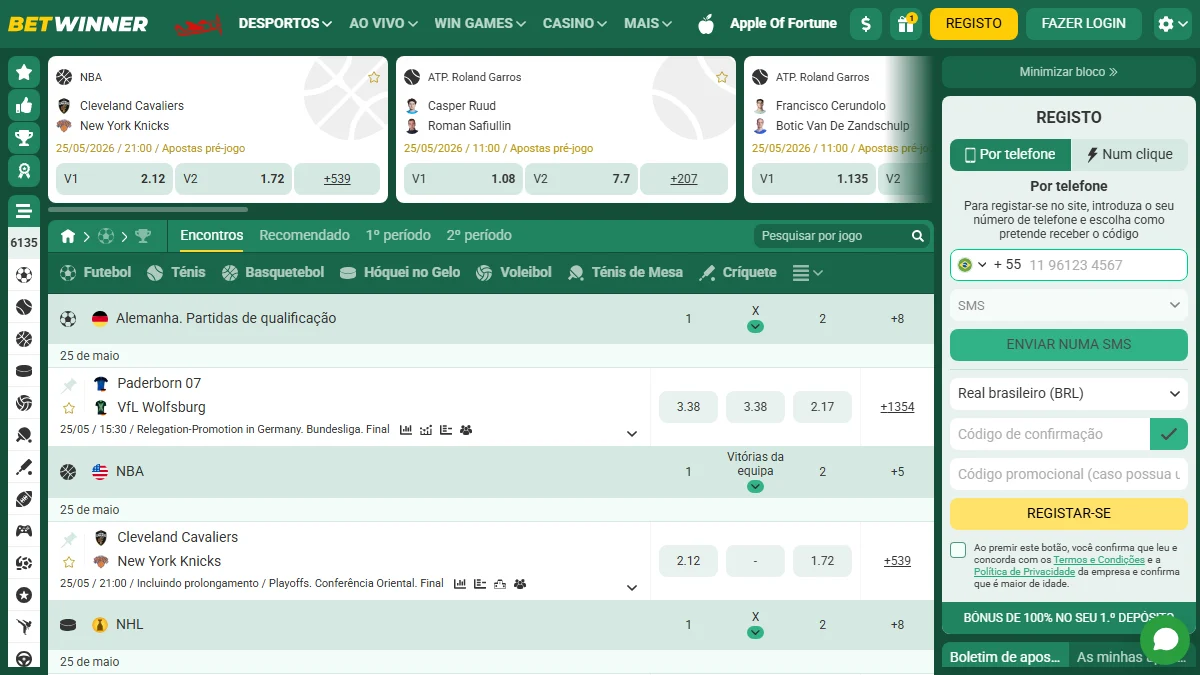Select volleyball icon in left sidebar
Image resolution: width=1200 pixels, height=675 pixels.
[x=24, y=403]
